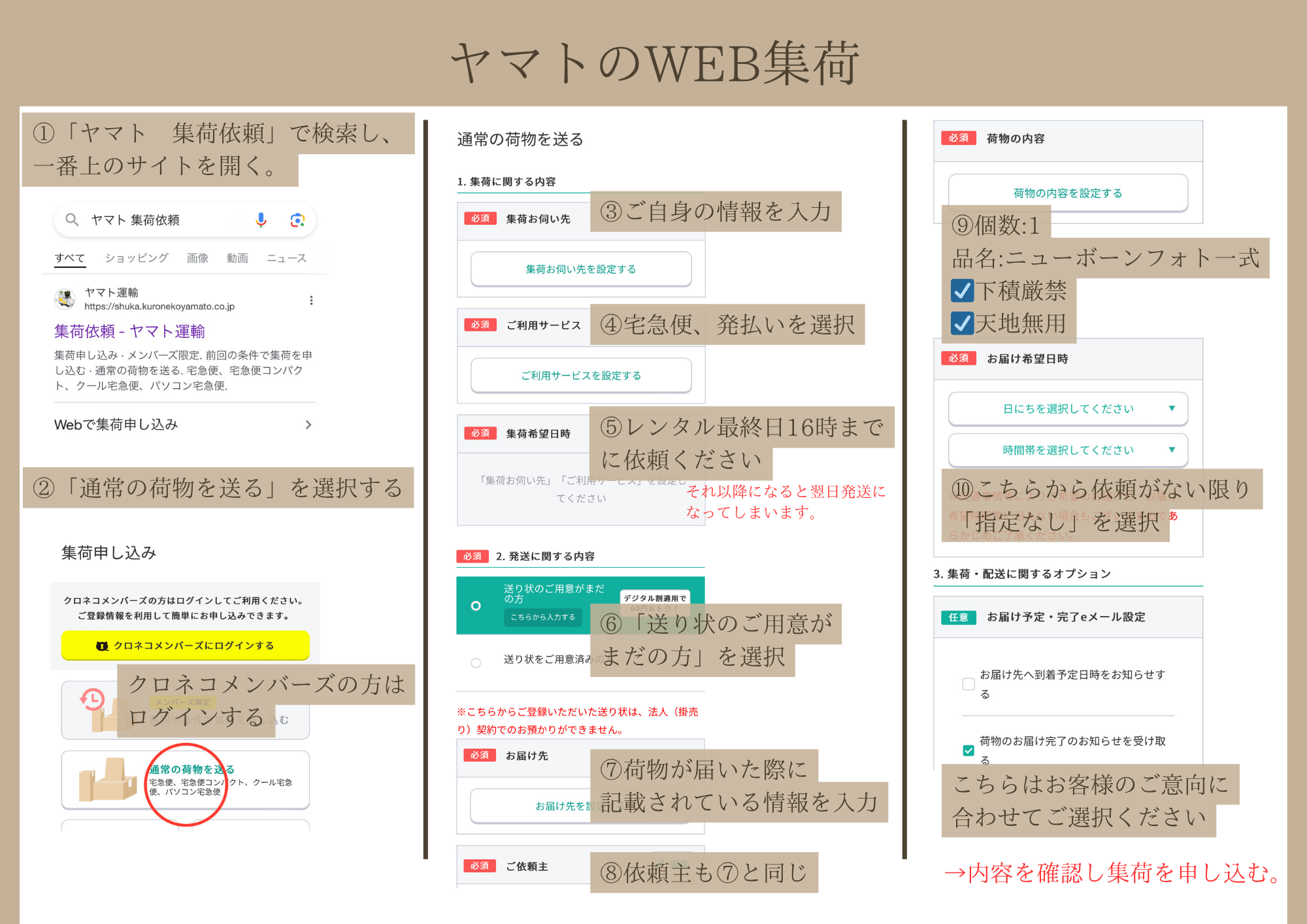1307x924 pixels.
Task: Check お届け先へ到着予定日時をお知らせする checkbox
Action: 968,684
